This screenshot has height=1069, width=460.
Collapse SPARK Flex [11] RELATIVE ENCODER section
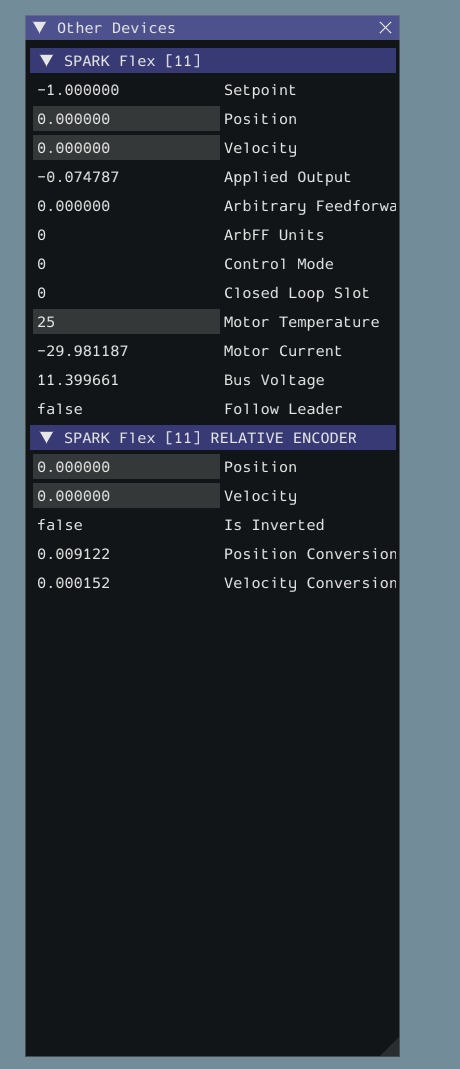[x=46, y=438]
